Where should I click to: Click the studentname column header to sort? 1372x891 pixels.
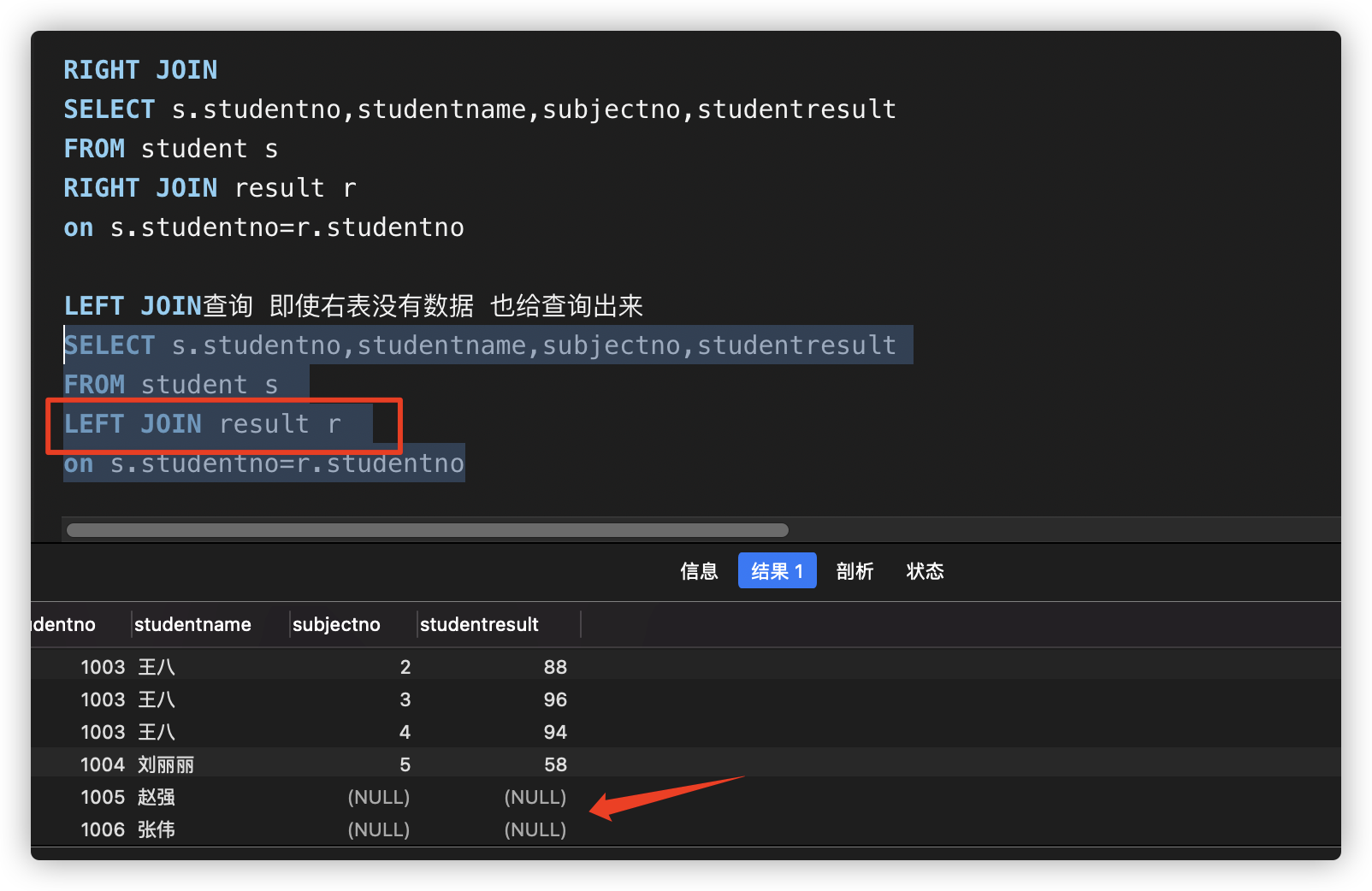pyautogui.click(x=192, y=624)
